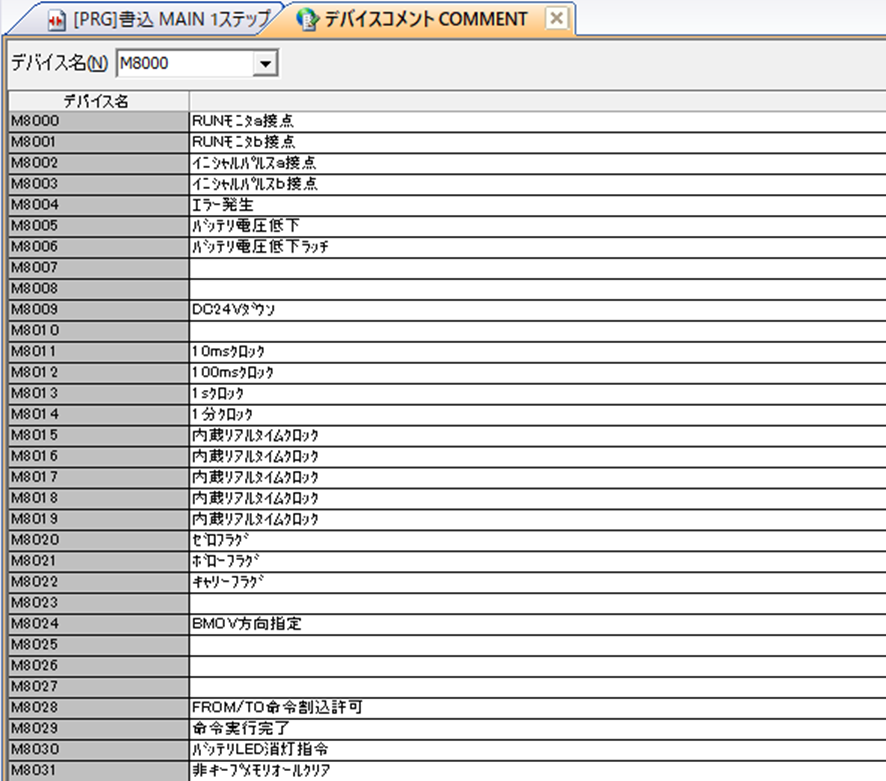Select the 10msクロック comment cell
The height and width of the screenshot is (781, 886).
(x=537, y=351)
